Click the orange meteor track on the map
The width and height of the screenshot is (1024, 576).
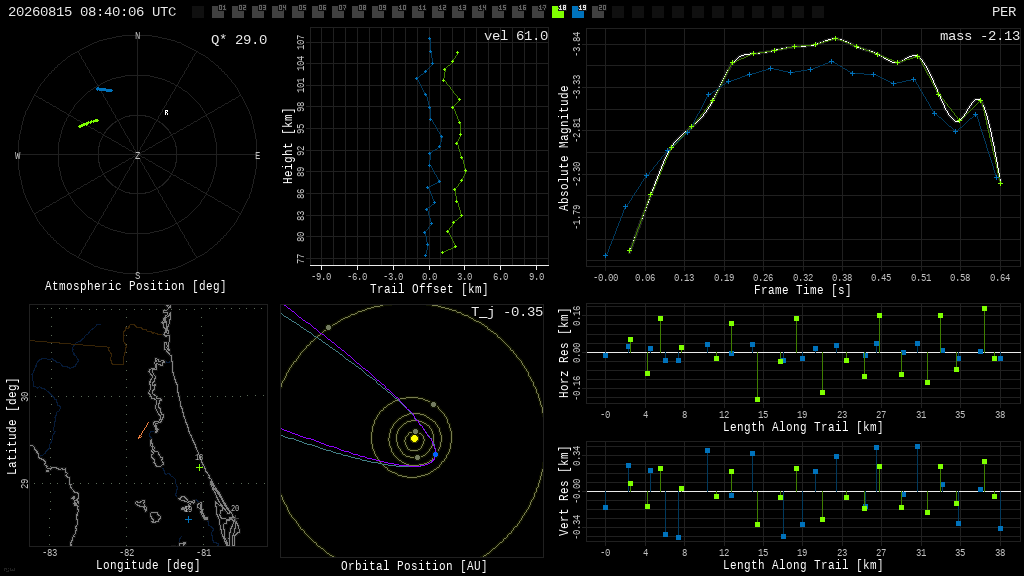tap(143, 430)
